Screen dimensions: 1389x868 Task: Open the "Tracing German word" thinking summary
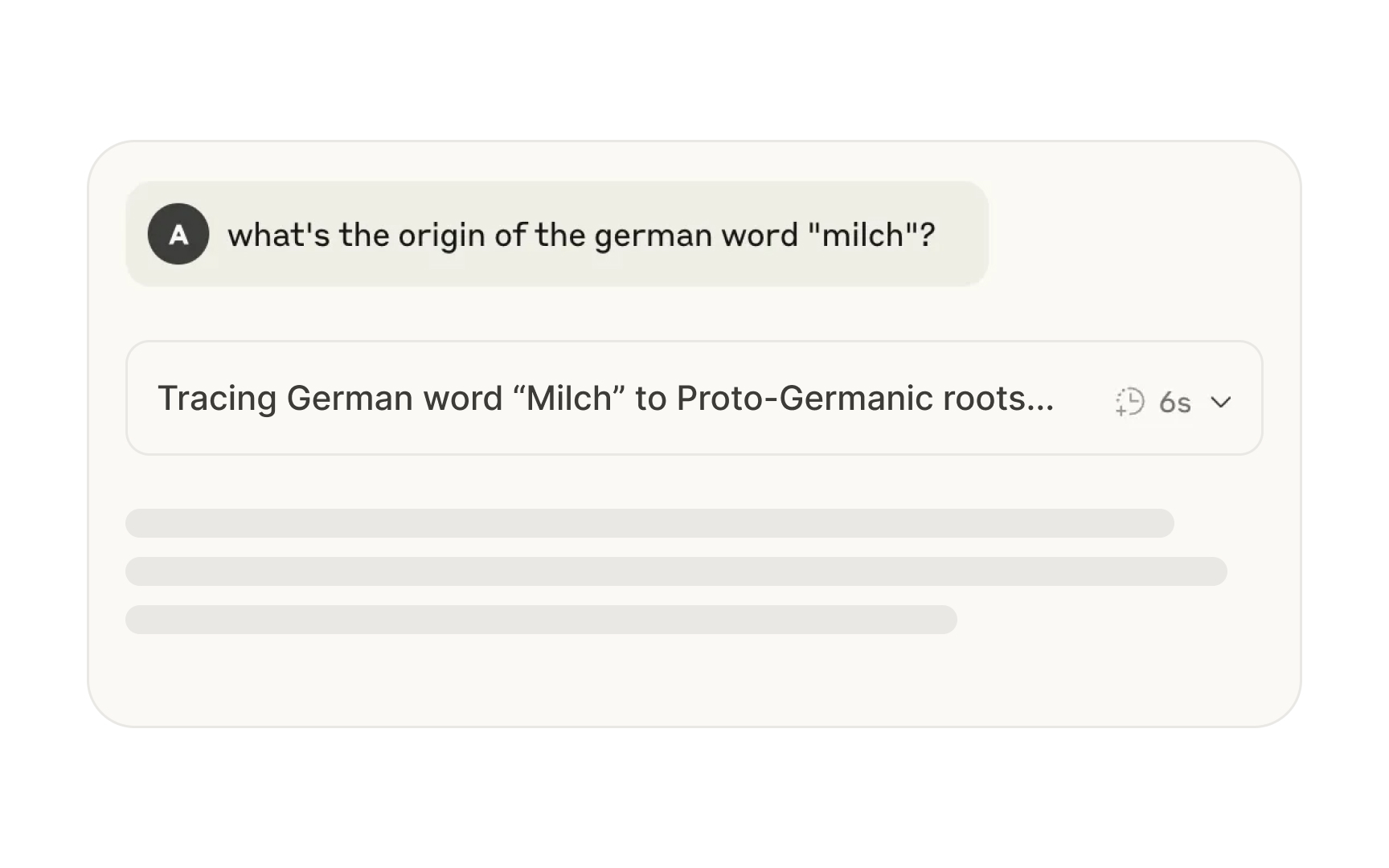coord(604,399)
